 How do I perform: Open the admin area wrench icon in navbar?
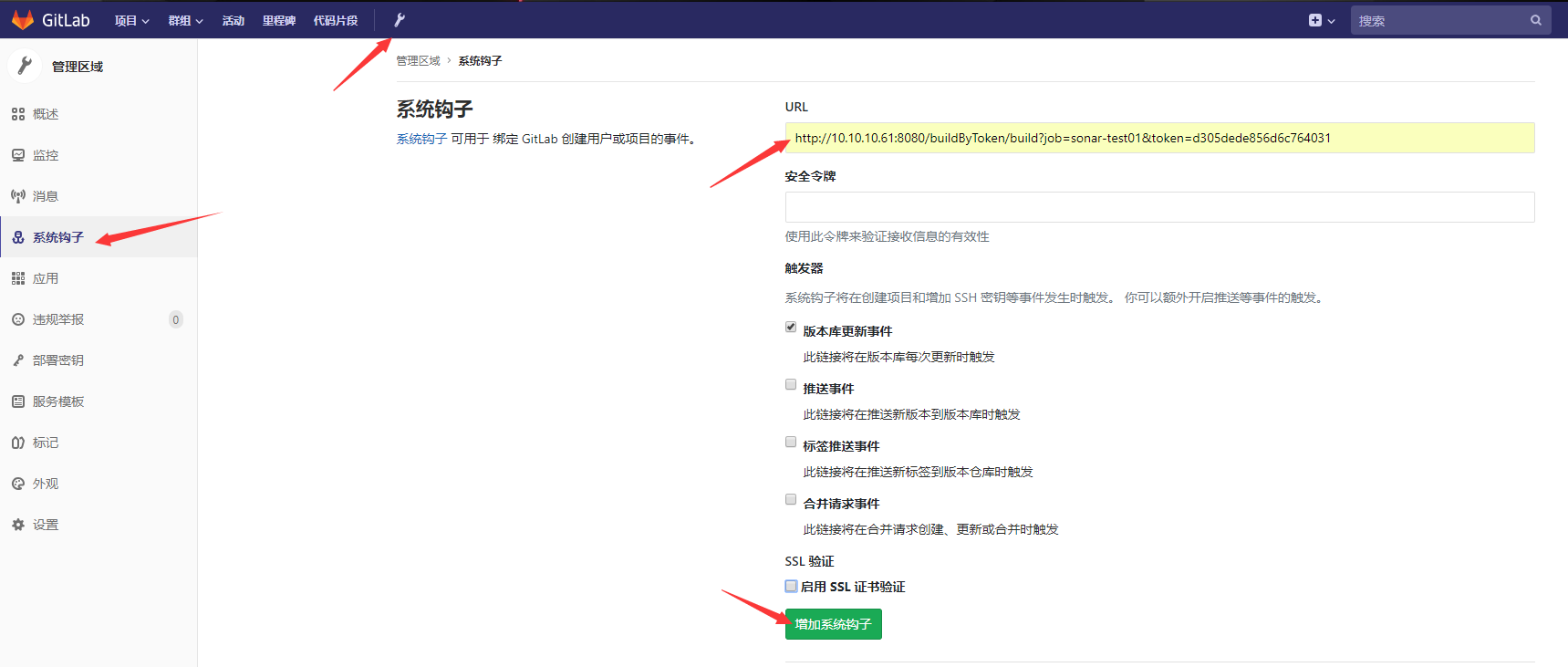click(400, 20)
